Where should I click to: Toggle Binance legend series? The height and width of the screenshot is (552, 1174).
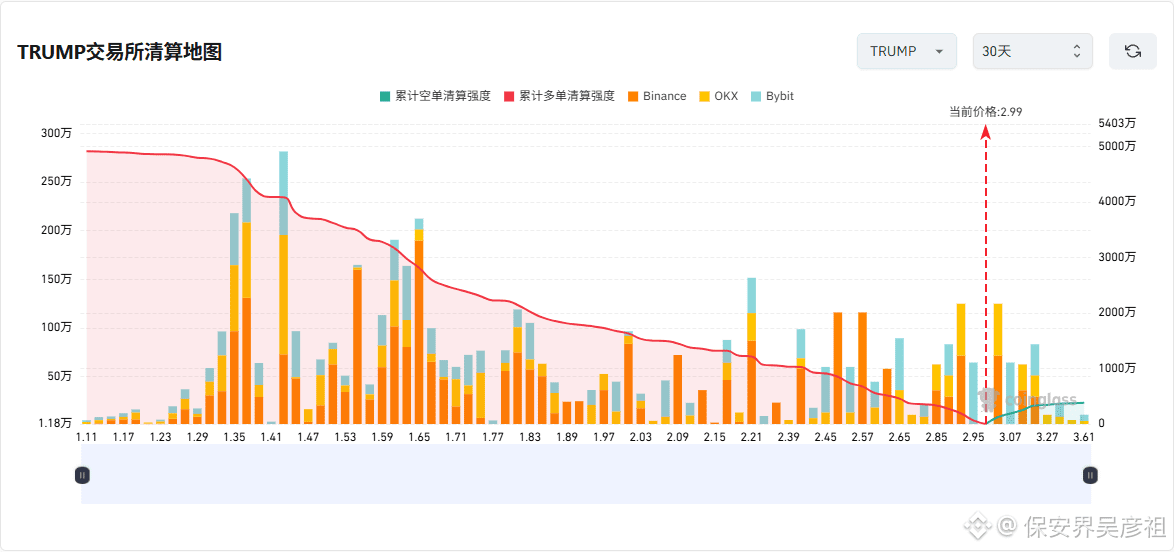[657, 96]
